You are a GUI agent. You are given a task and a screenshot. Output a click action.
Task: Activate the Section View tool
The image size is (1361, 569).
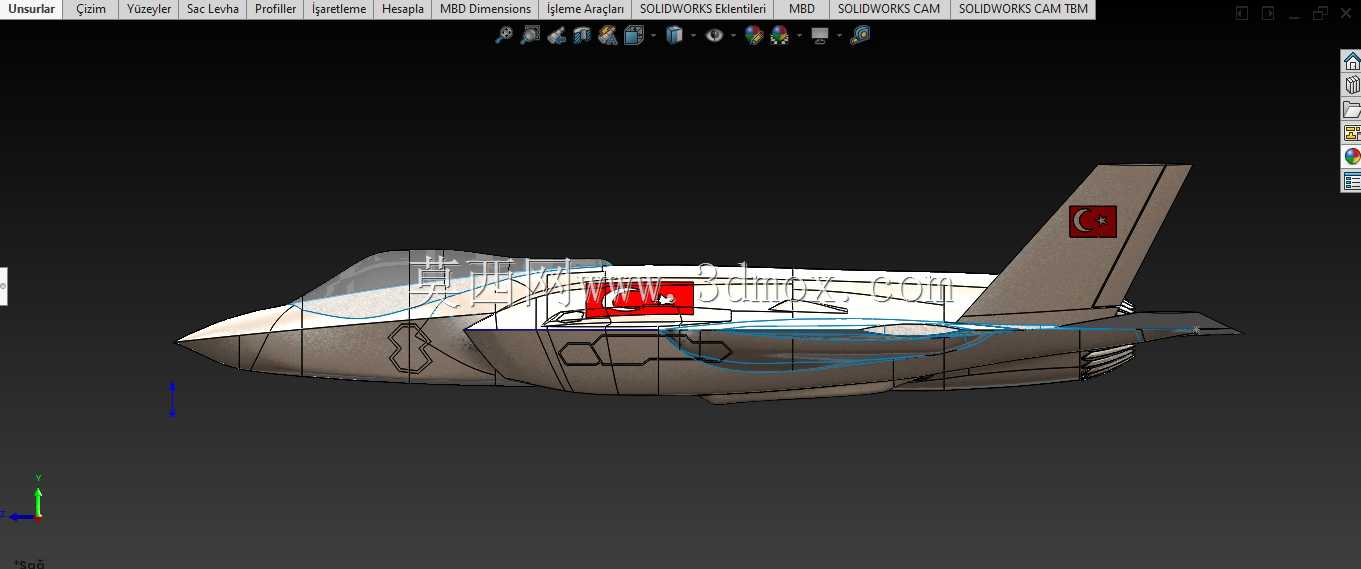click(x=582, y=35)
